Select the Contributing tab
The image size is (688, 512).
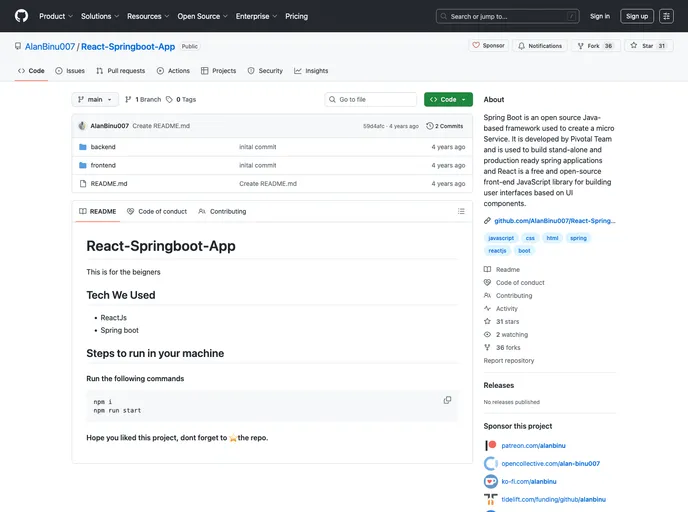222,211
